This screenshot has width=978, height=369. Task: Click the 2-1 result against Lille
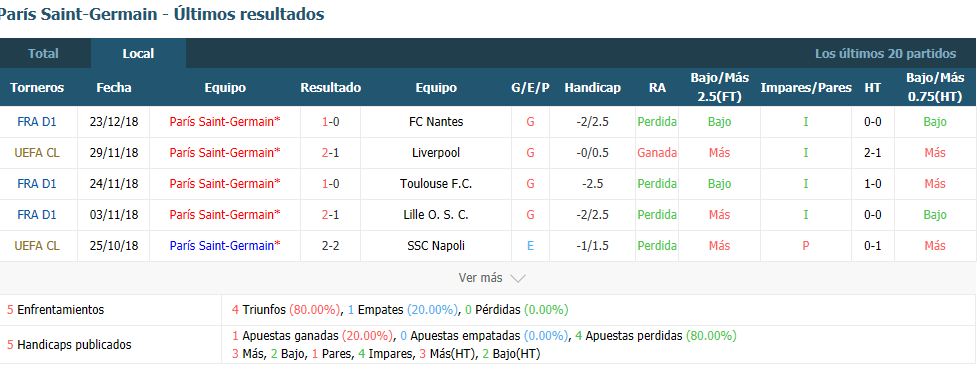(331, 215)
